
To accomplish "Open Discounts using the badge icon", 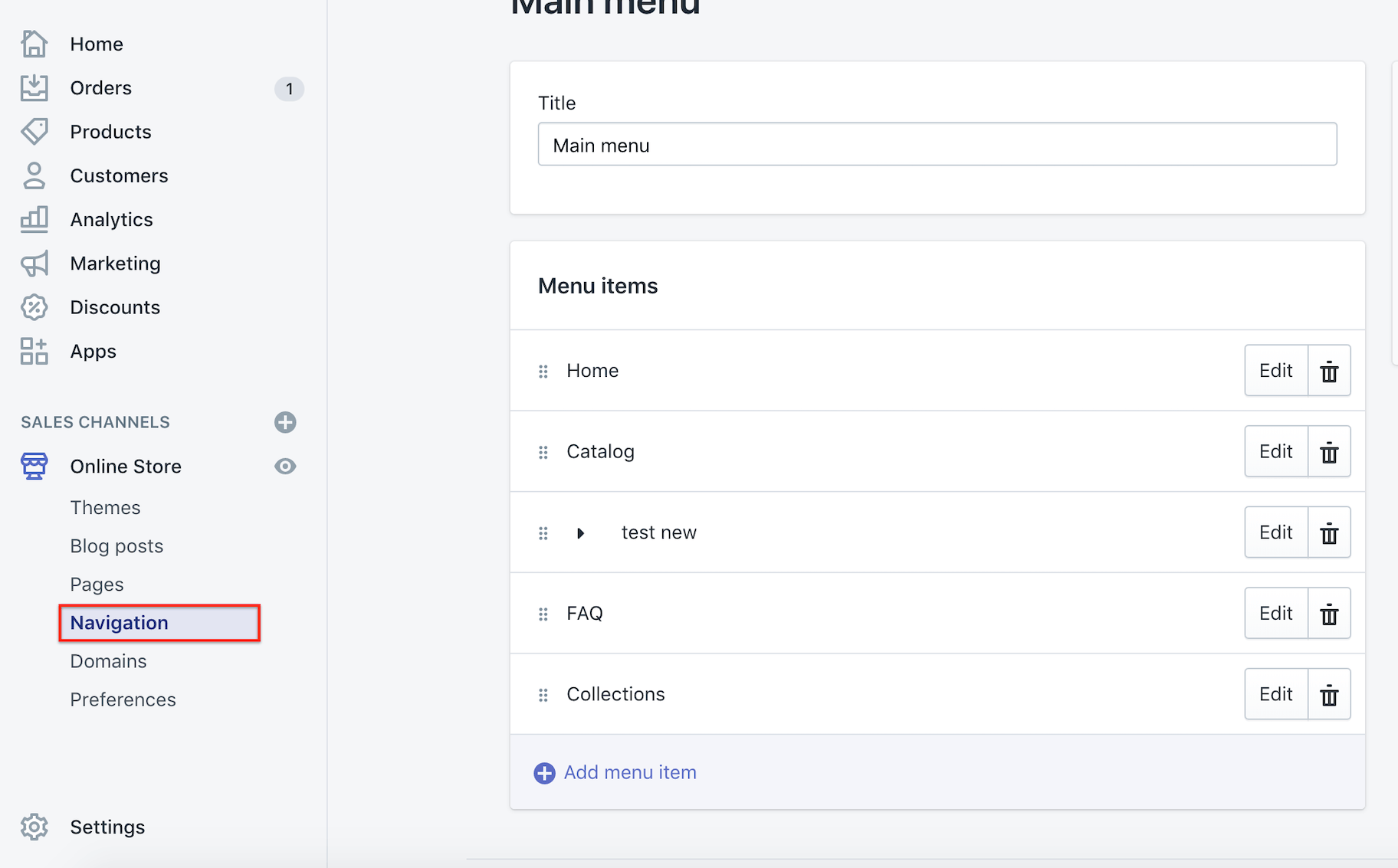I will pos(34,307).
